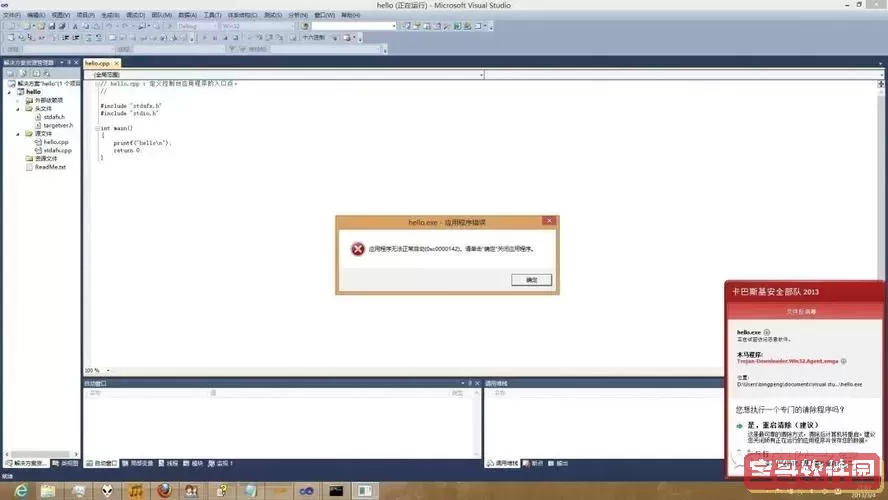
Task: Open the 文件(F) menu
Action: click(x=11, y=15)
